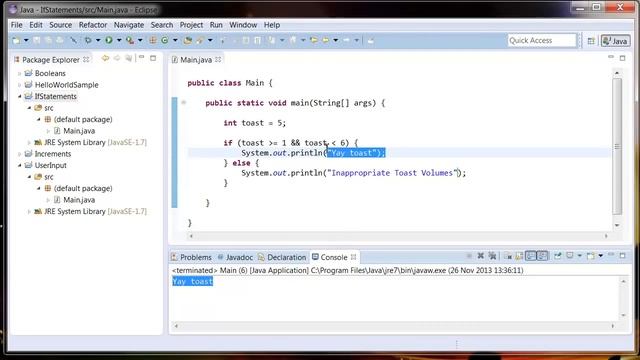This screenshot has height=360, width=640.
Task: Click the New Java Package icon
Action: click(x=153, y=40)
